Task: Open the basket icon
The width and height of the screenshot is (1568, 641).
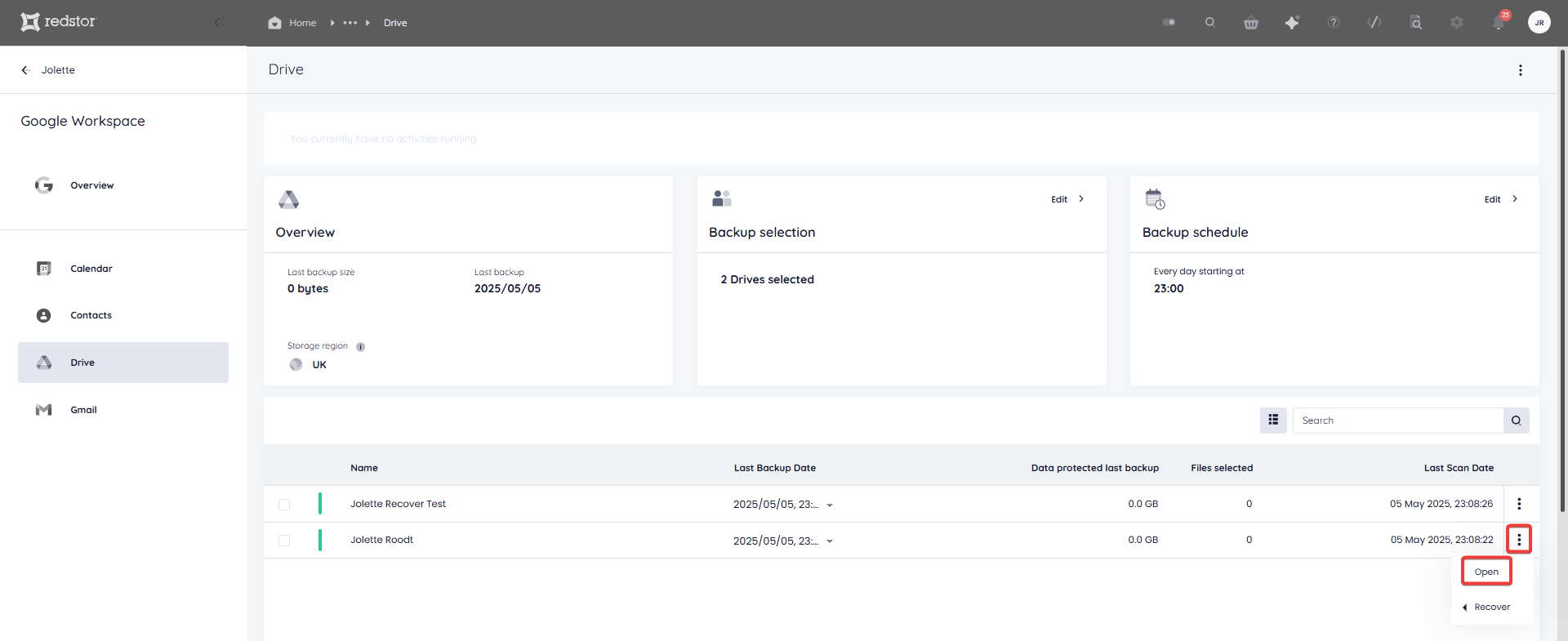Action: tap(1251, 23)
